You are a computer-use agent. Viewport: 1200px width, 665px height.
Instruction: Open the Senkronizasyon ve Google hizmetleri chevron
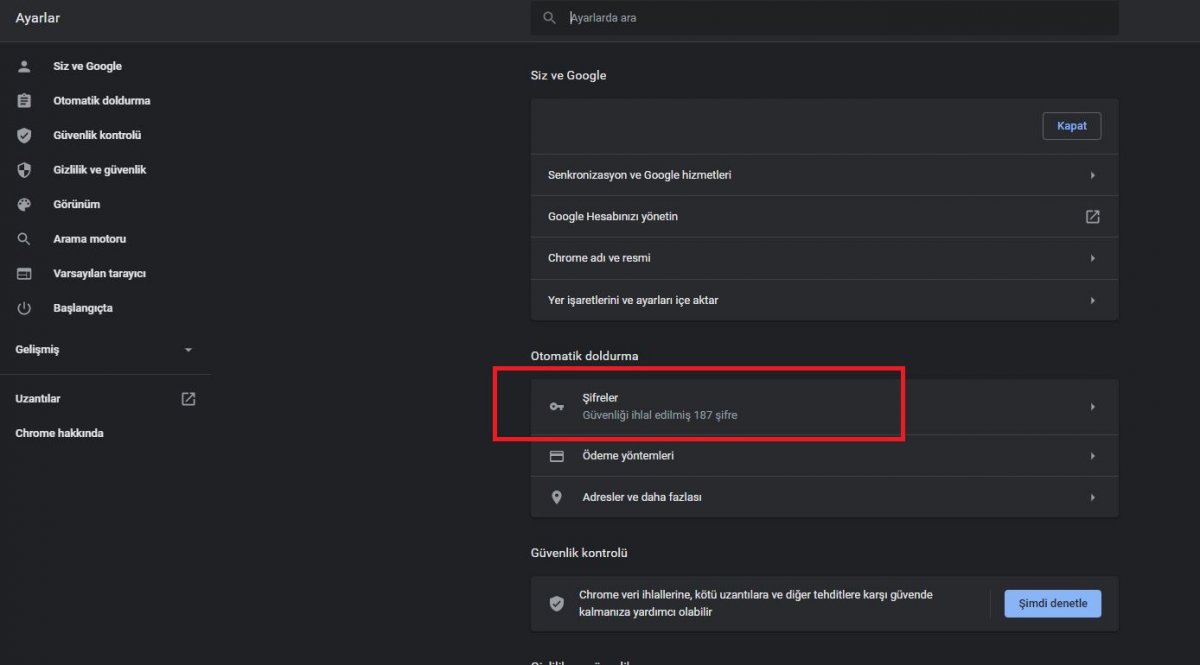[1092, 175]
